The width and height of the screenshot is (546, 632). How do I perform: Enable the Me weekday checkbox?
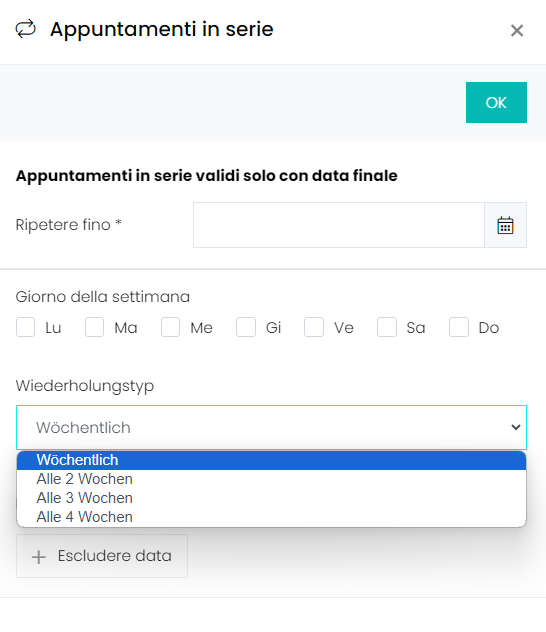pyautogui.click(x=170, y=327)
